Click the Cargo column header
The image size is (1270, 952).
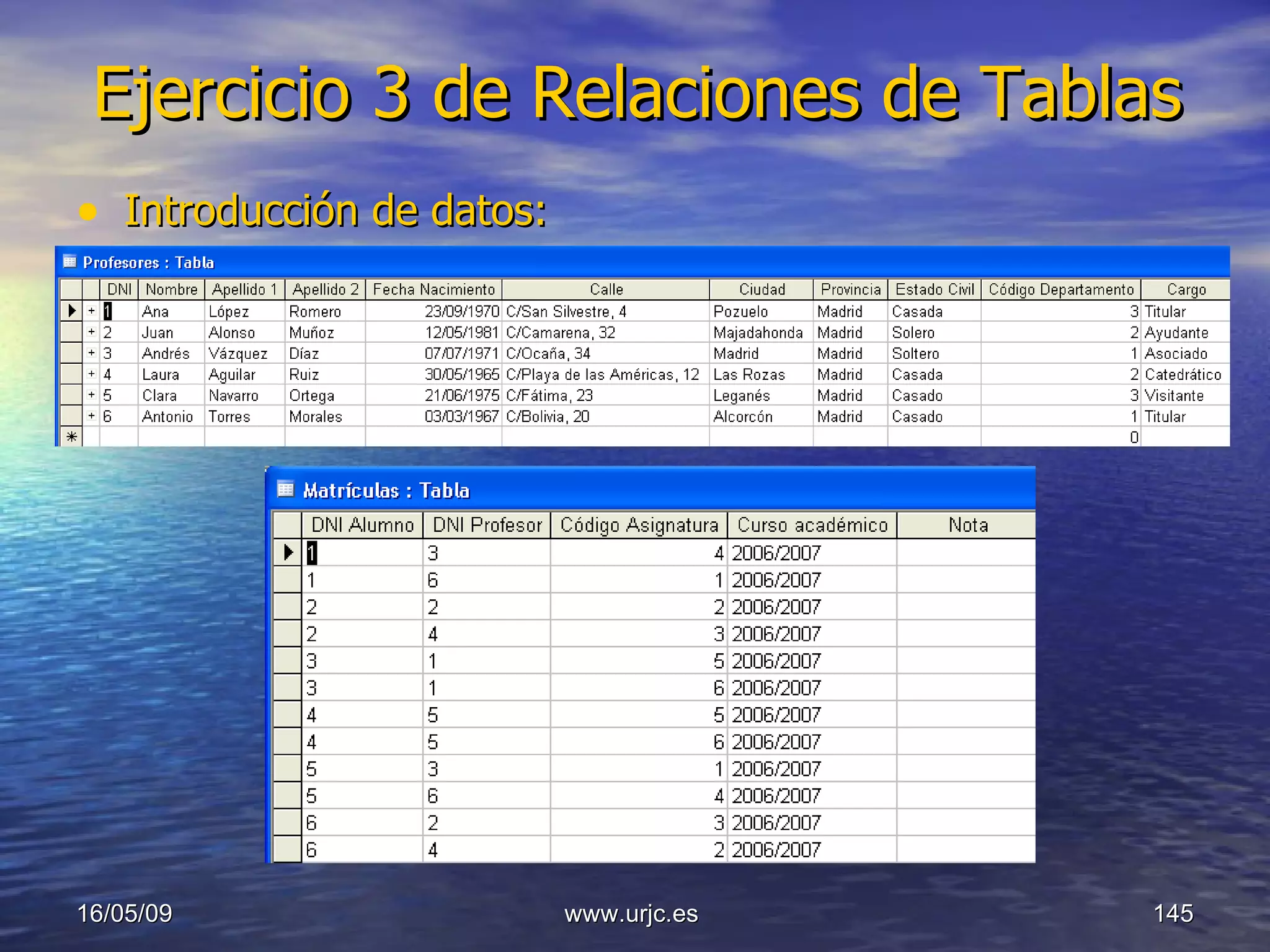click(1186, 289)
